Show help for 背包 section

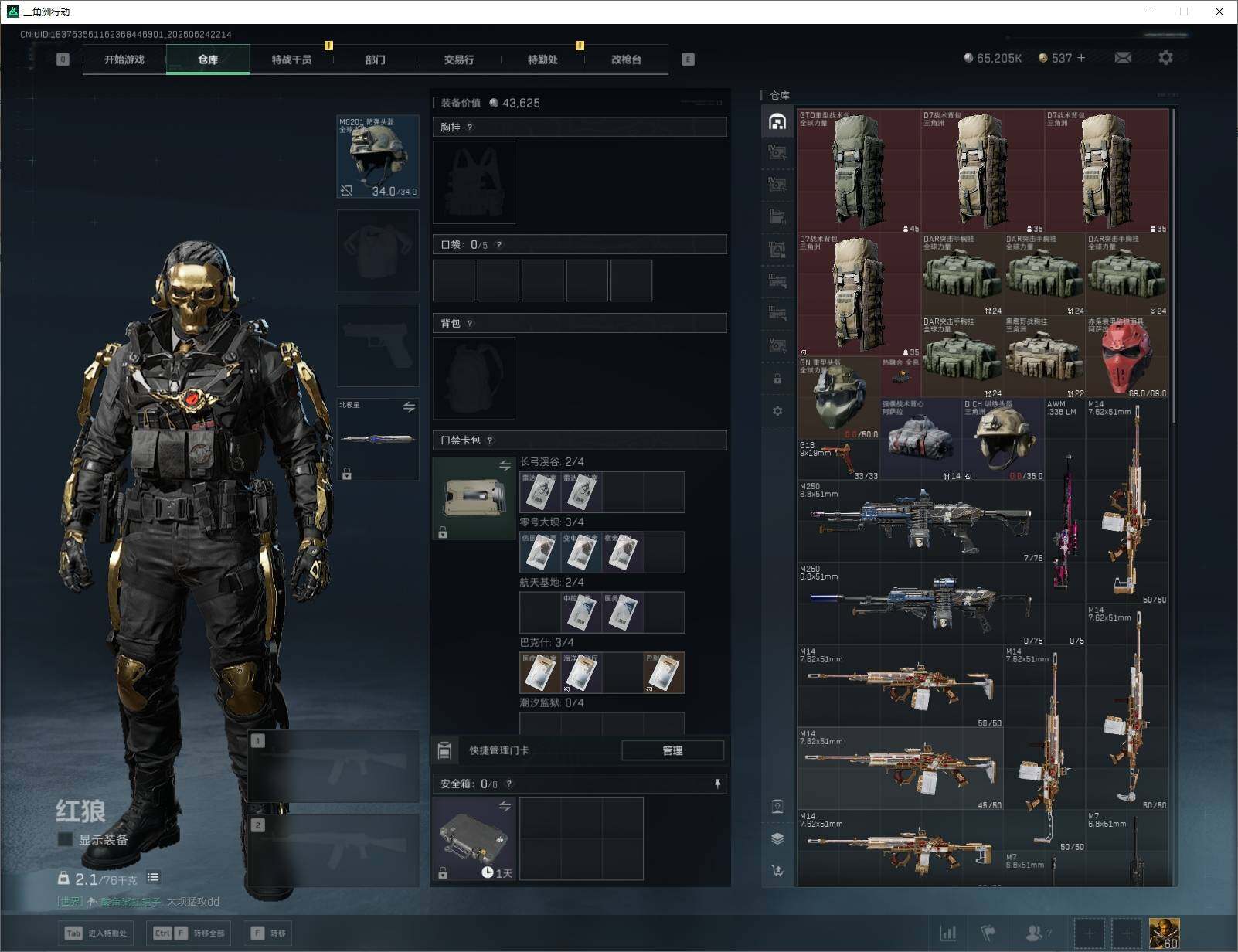tap(470, 324)
